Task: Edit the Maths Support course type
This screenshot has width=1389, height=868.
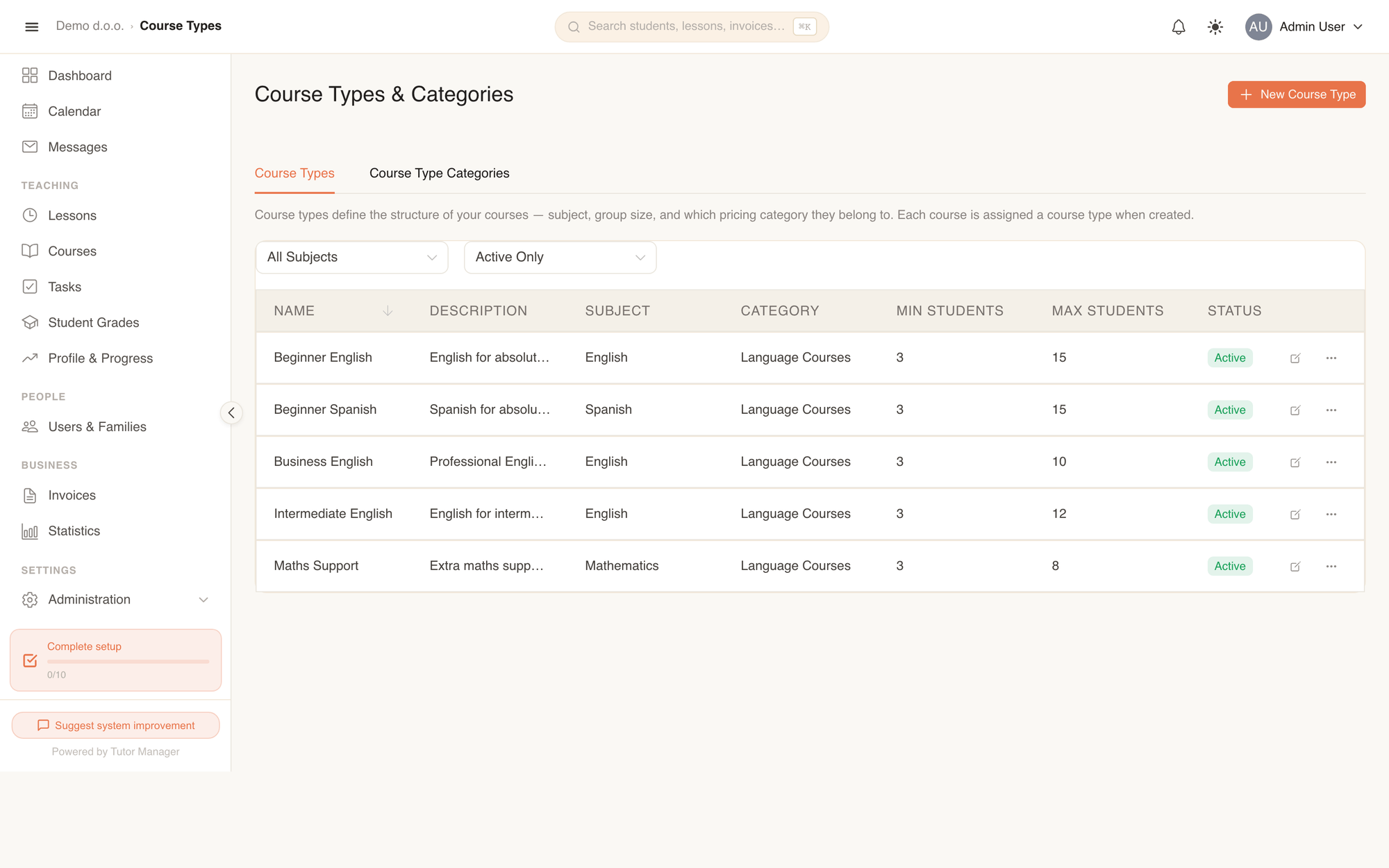Action: coord(1295,567)
